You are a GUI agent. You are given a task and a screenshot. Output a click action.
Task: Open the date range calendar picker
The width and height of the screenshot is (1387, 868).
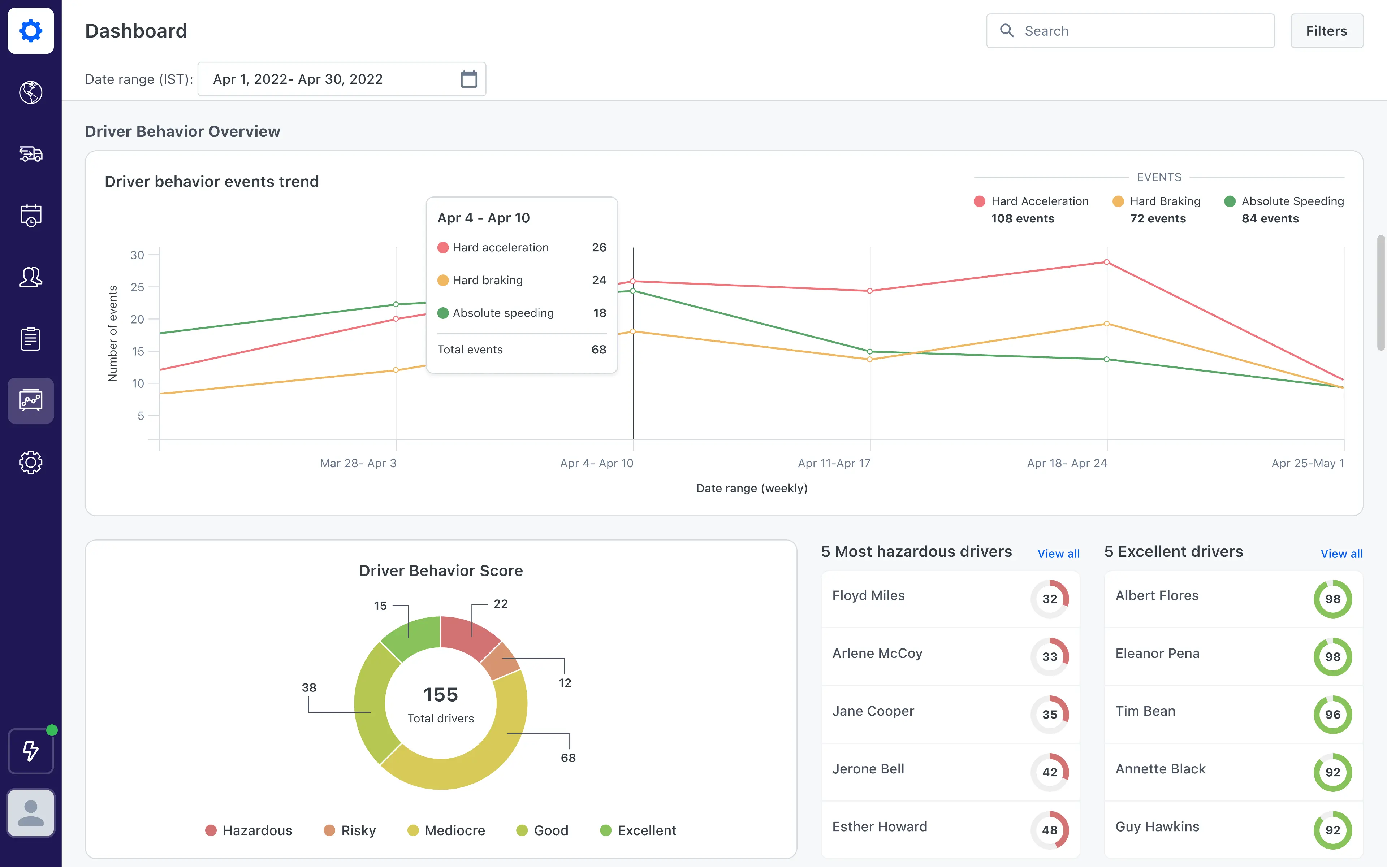click(x=468, y=79)
